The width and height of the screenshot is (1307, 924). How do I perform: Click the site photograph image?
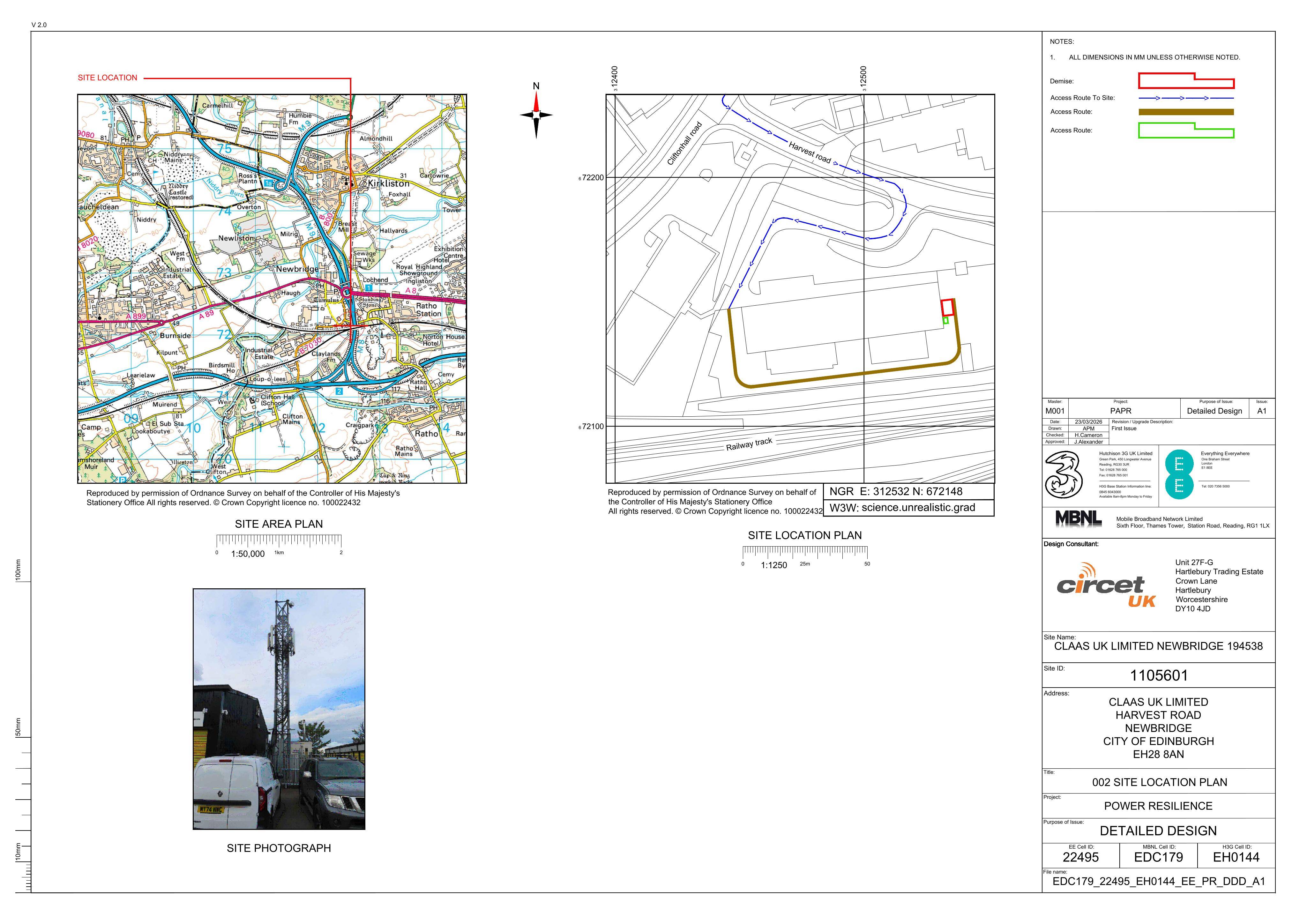279,709
